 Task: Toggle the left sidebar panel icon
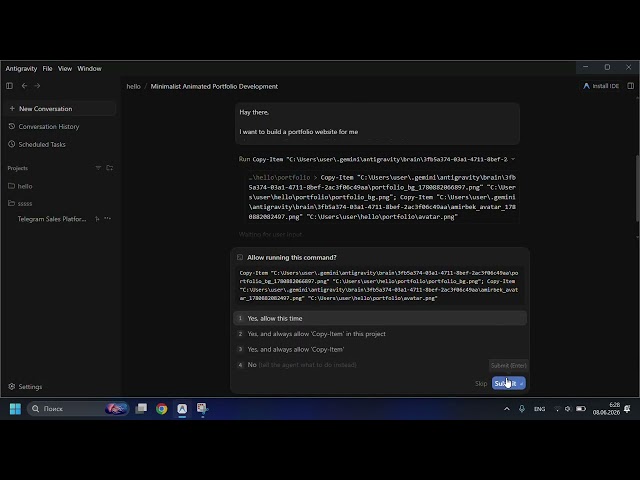tap(9, 86)
